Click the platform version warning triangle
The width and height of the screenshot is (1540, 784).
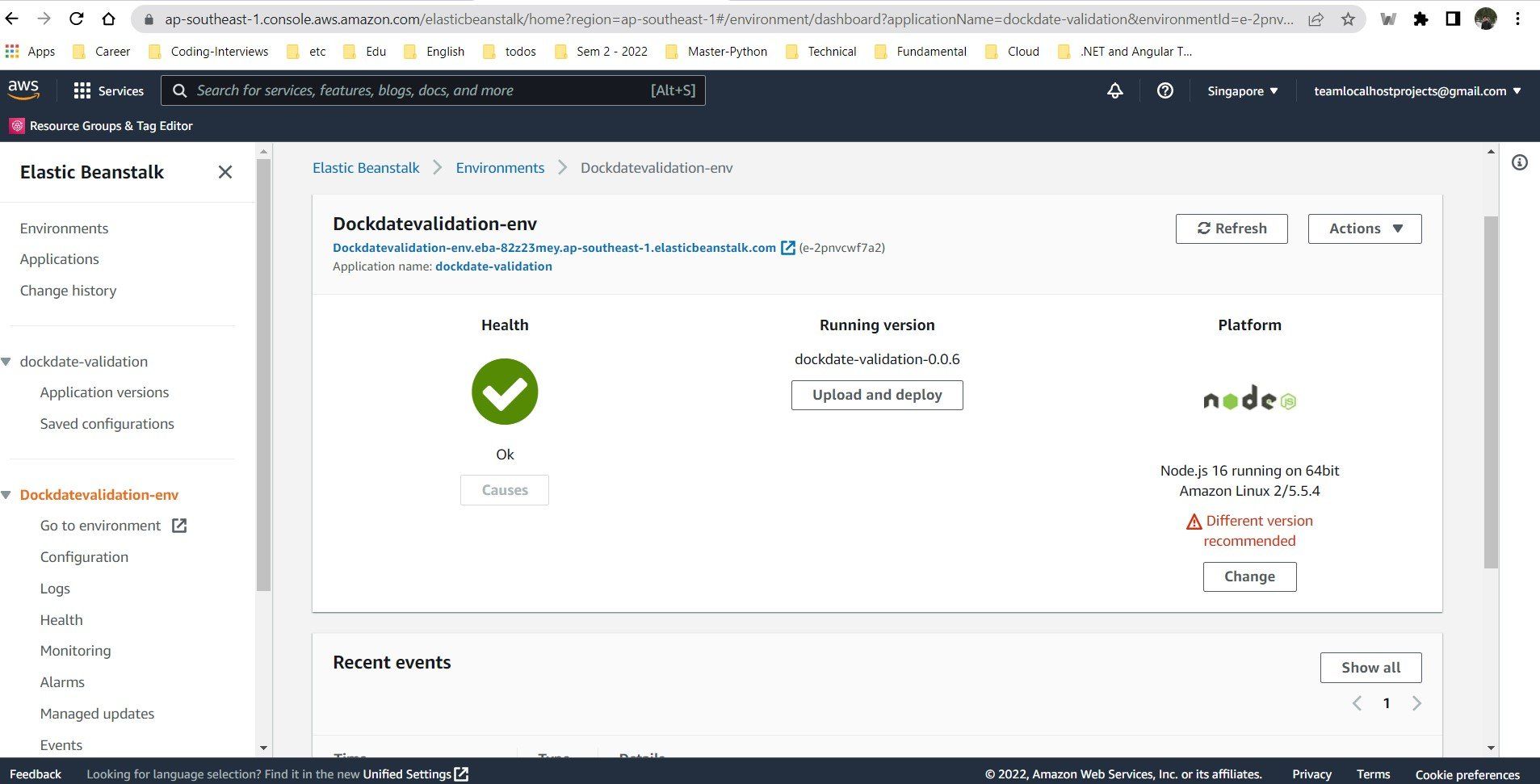tap(1194, 522)
